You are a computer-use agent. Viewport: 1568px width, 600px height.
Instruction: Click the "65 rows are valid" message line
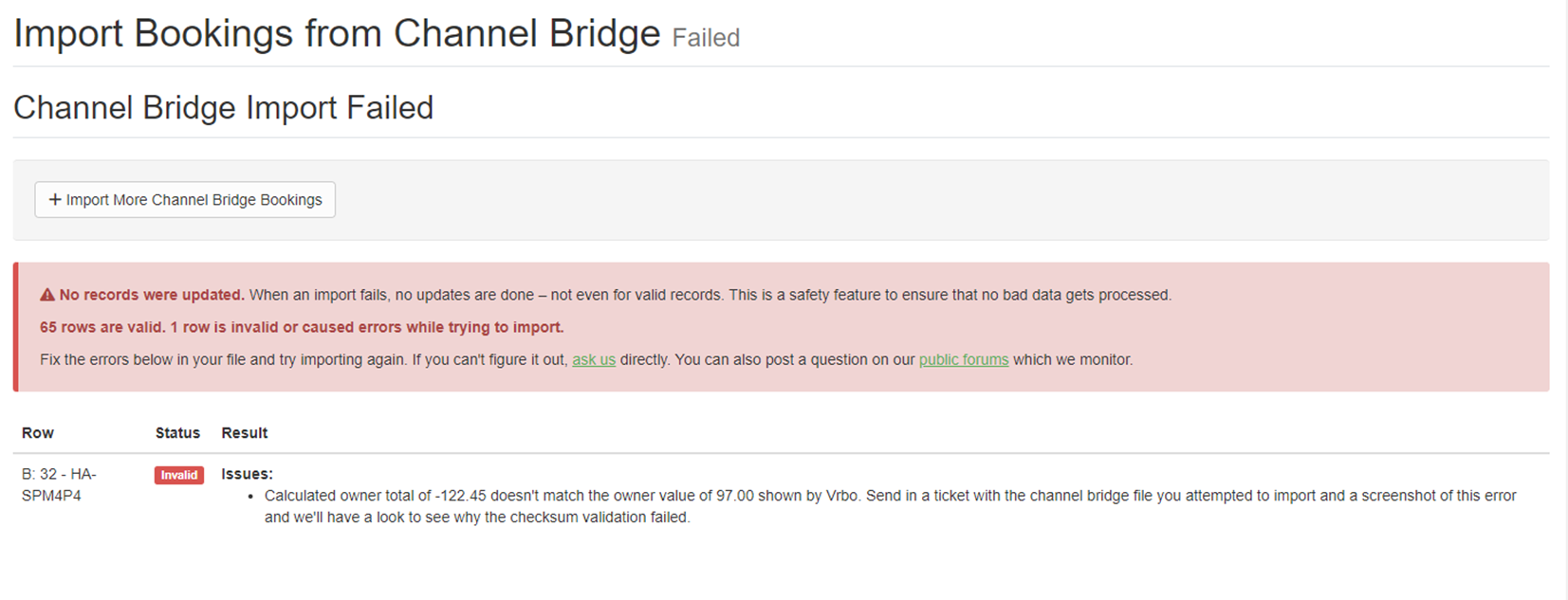pos(302,328)
